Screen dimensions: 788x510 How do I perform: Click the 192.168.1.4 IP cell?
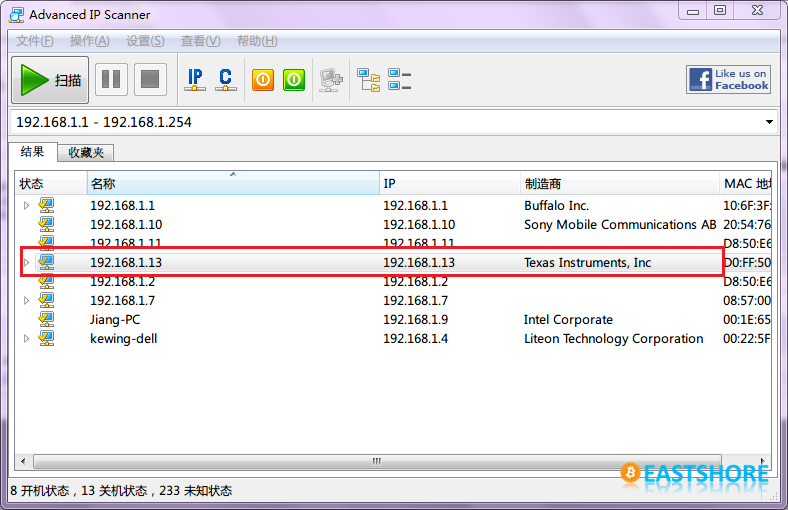(x=416, y=339)
